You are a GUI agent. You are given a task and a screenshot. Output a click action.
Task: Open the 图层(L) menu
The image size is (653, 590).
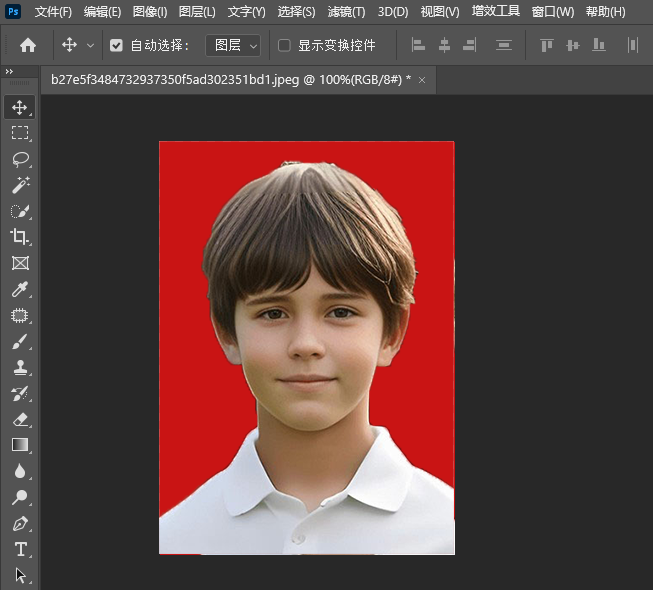(197, 12)
